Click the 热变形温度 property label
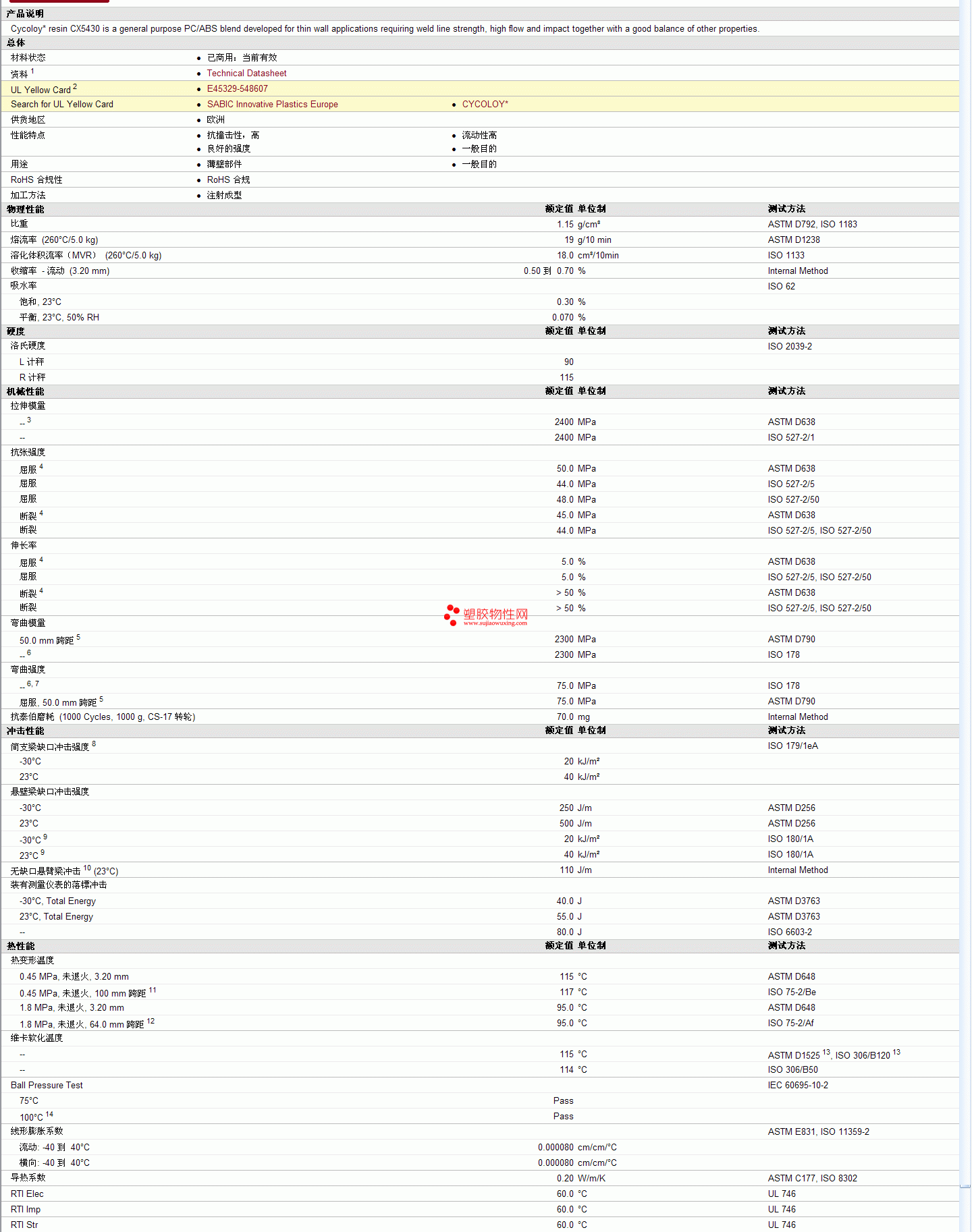The width and height of the screenshot is (972, 1232). point(32,961)
